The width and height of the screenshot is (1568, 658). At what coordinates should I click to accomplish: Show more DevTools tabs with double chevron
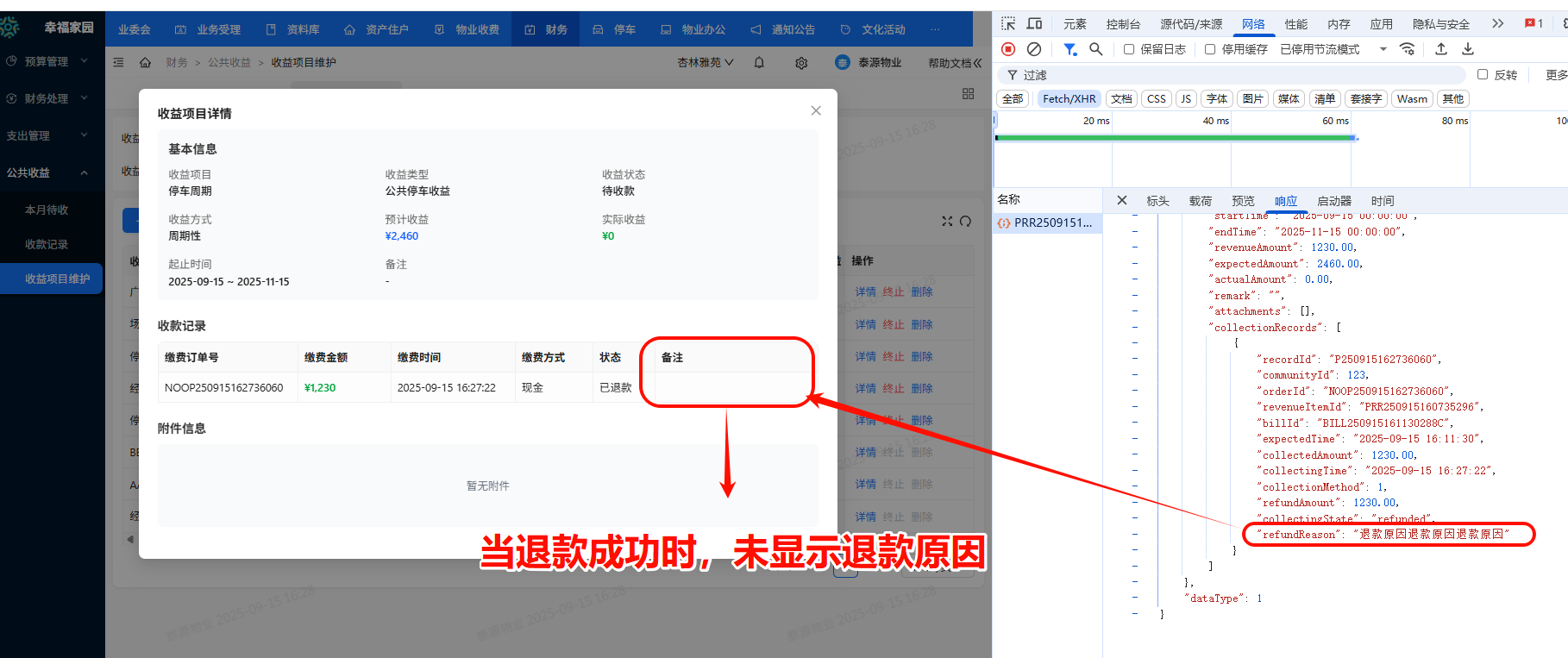pos(1498,23)
